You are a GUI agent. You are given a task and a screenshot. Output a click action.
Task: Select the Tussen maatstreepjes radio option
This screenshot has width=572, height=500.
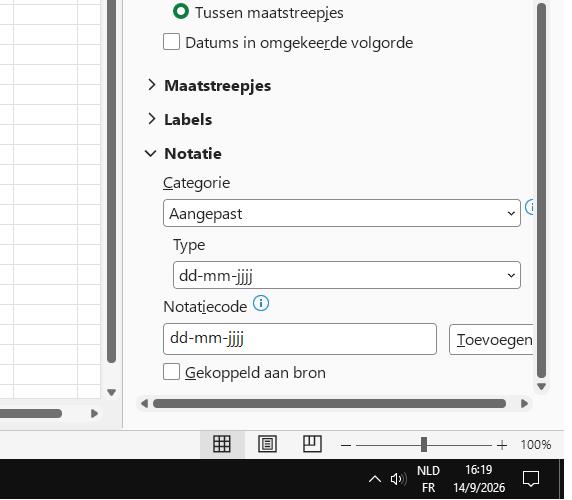pyautogui.click(x=181, y=11)
